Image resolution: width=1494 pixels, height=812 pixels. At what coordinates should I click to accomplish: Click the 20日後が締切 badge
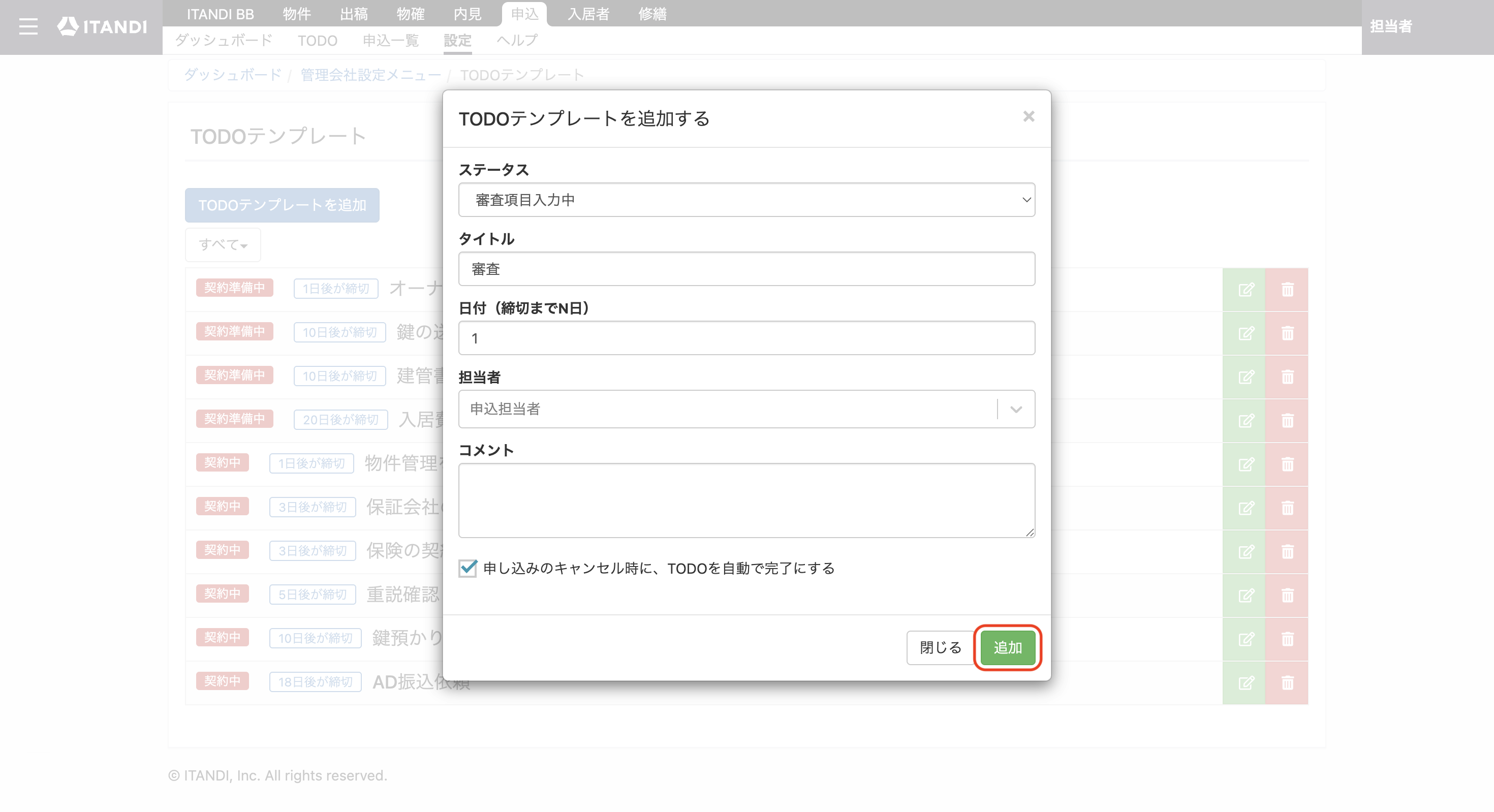pyautogui.click(x=340, y=419)
